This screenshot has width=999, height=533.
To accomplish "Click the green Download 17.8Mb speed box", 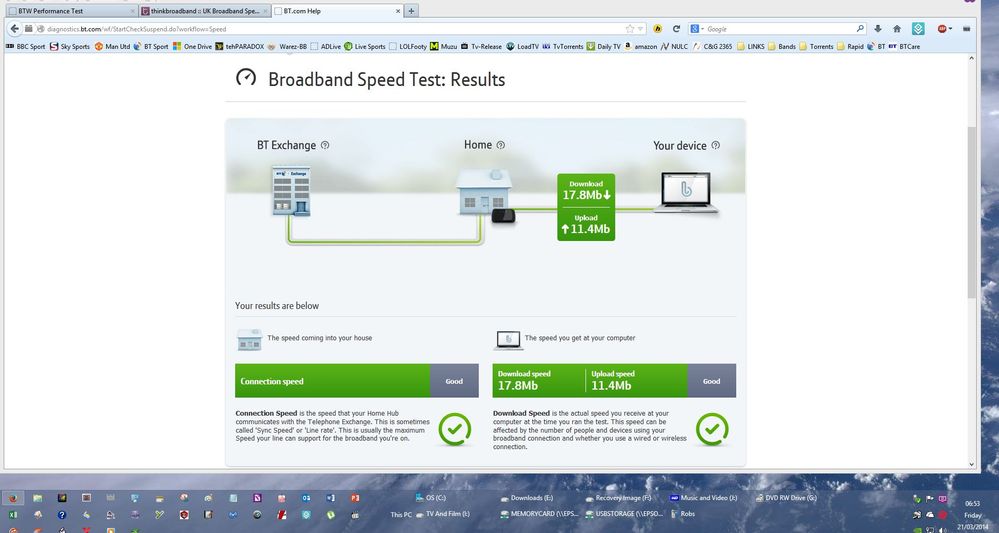I will (586, 207).
